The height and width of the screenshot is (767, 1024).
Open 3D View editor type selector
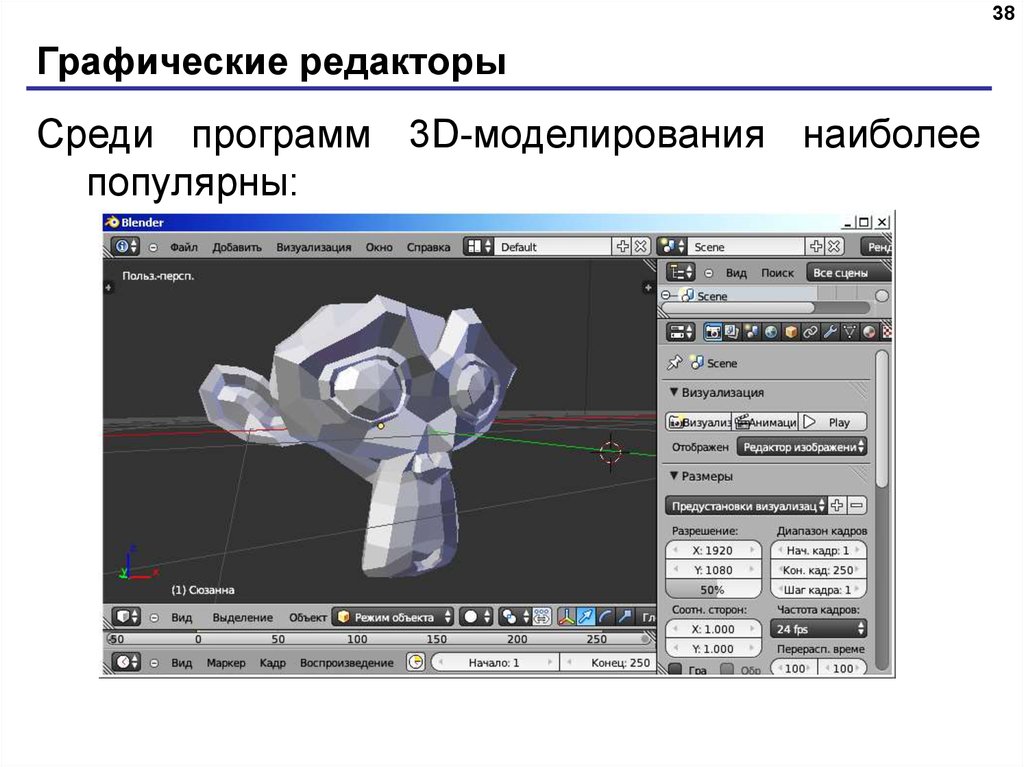tap(127, 617)
